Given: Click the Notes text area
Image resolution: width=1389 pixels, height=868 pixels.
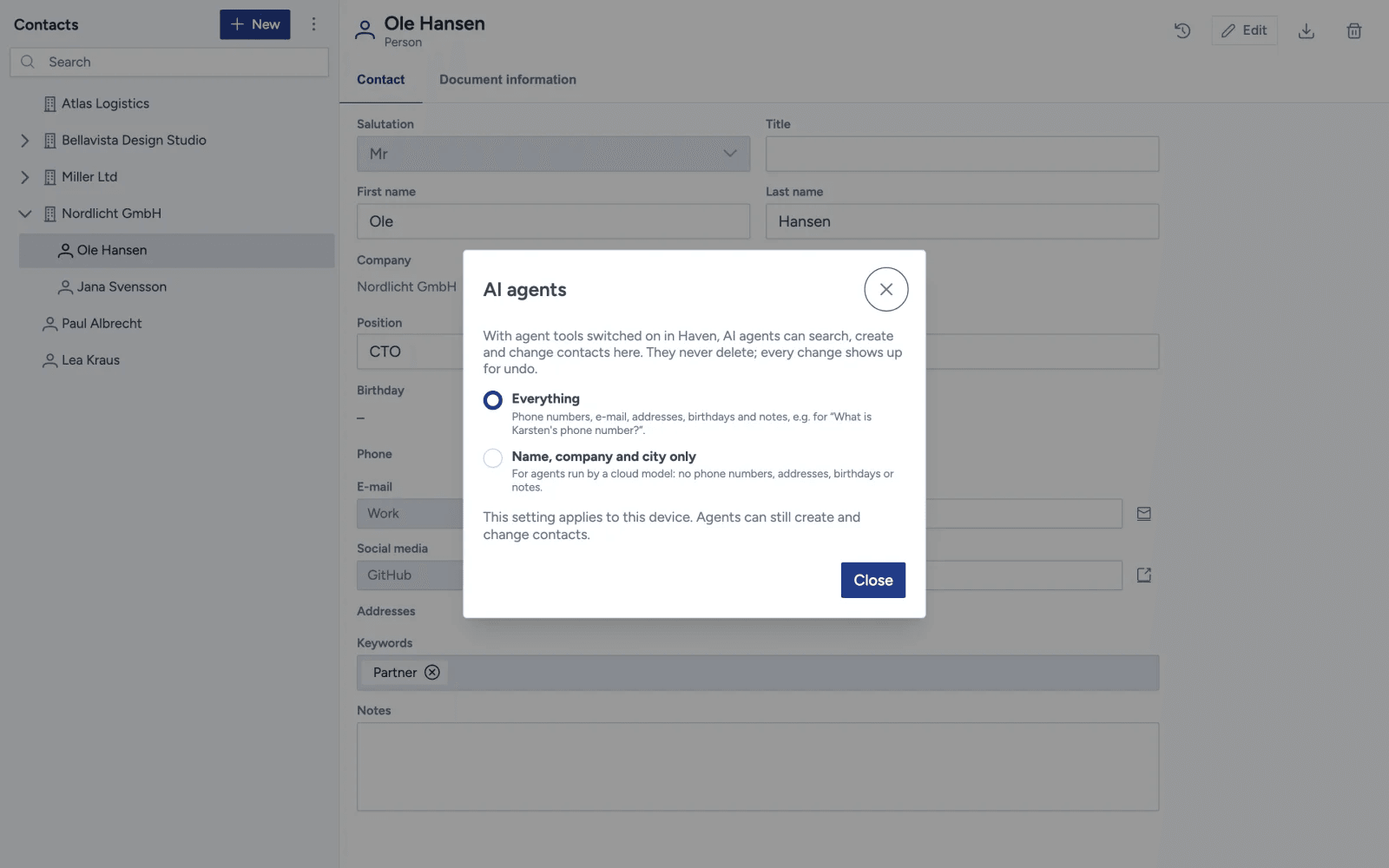Looking at the screenshot, I should [758, 767].
